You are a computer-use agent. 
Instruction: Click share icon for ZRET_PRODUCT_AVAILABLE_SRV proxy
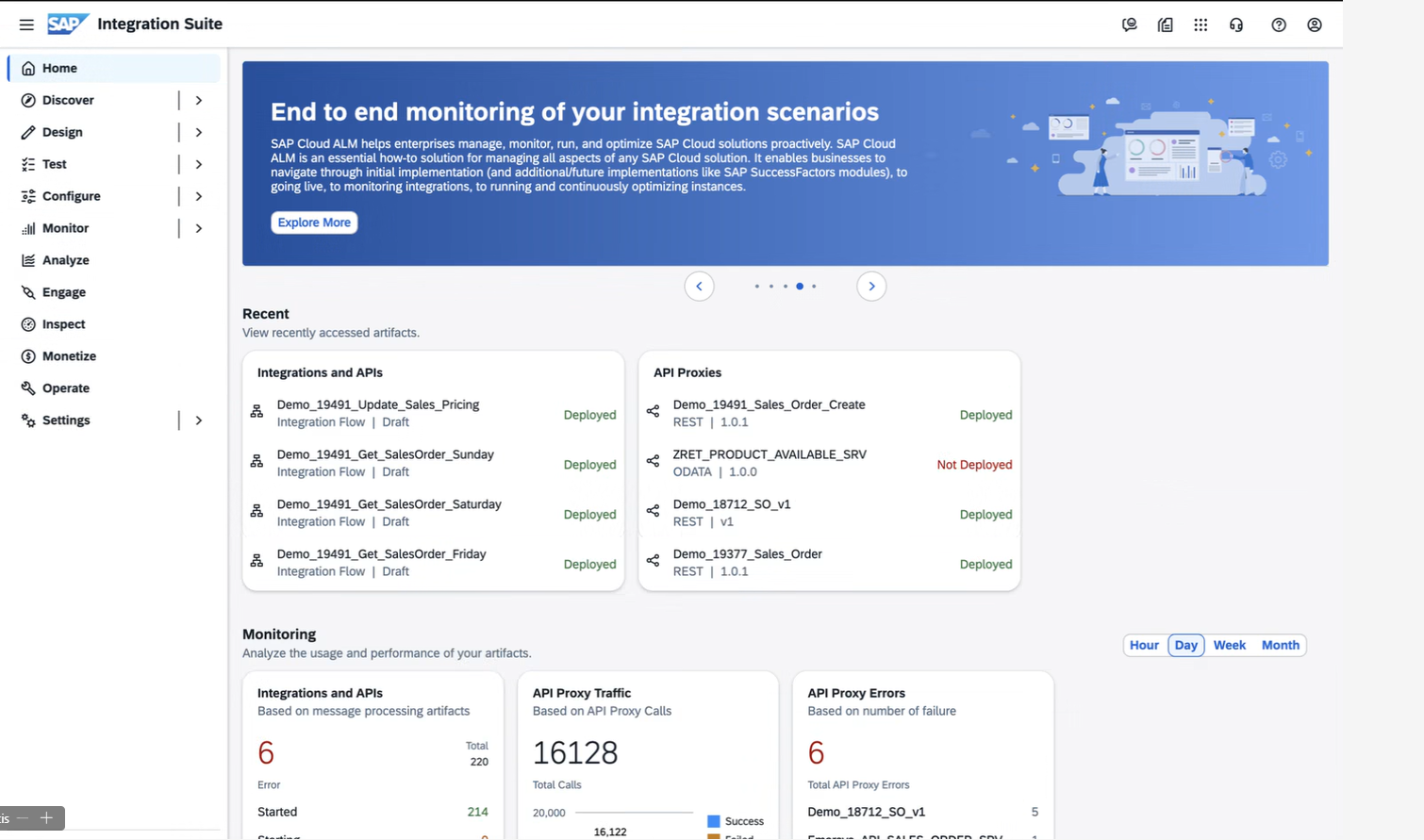653,460
